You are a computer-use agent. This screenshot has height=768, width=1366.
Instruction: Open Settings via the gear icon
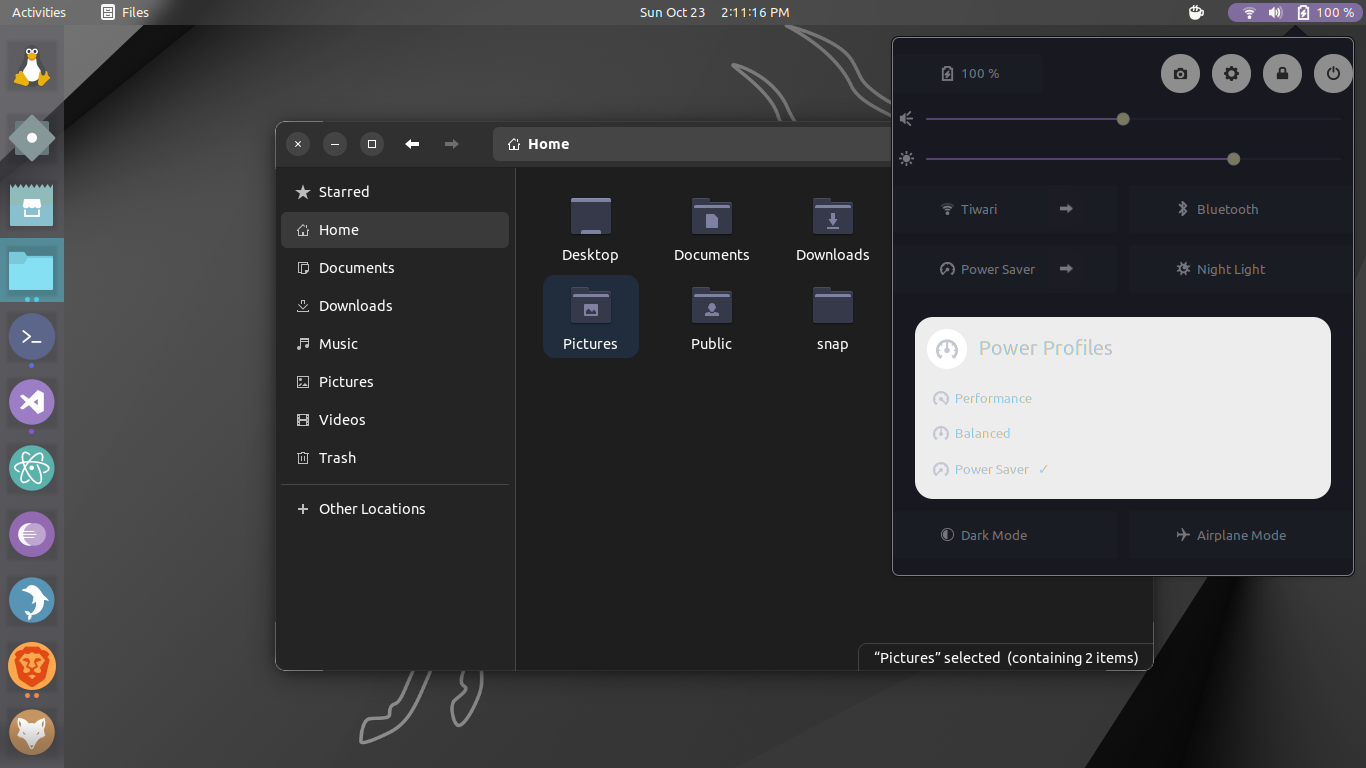(1231, 73)
